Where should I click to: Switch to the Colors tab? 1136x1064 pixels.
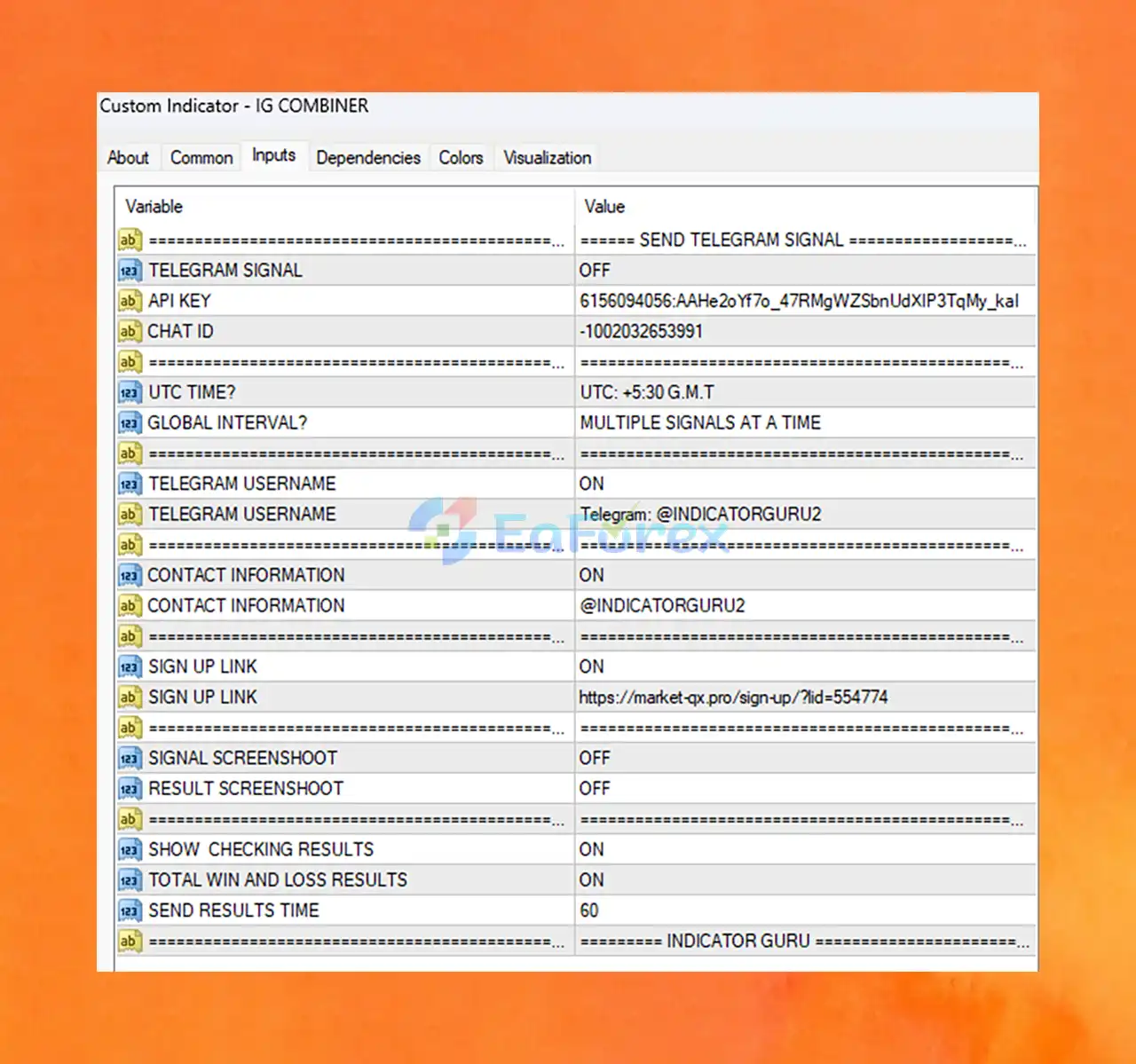click(461, 158)
